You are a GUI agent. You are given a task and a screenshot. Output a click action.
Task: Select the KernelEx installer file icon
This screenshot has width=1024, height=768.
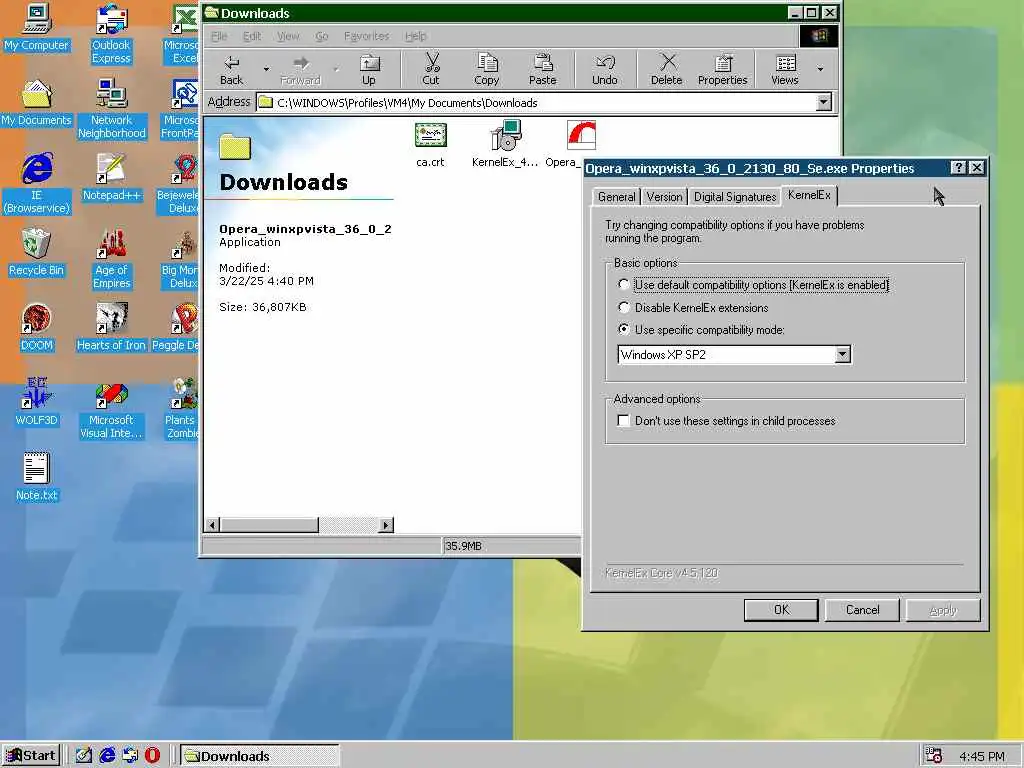(505, 144)
